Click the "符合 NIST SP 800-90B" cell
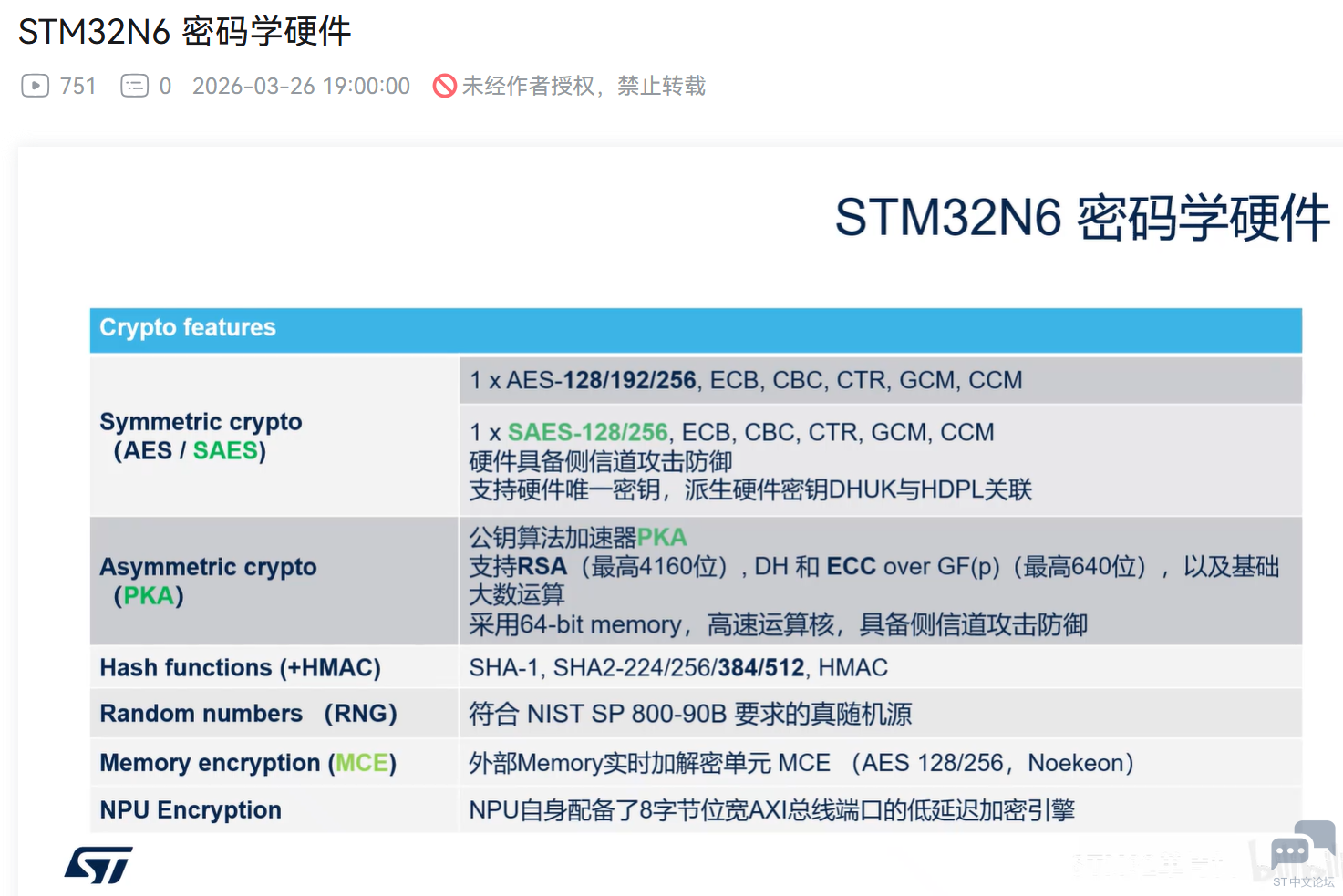The width and height of the screenshot is (1343, 896). (881, 714)
